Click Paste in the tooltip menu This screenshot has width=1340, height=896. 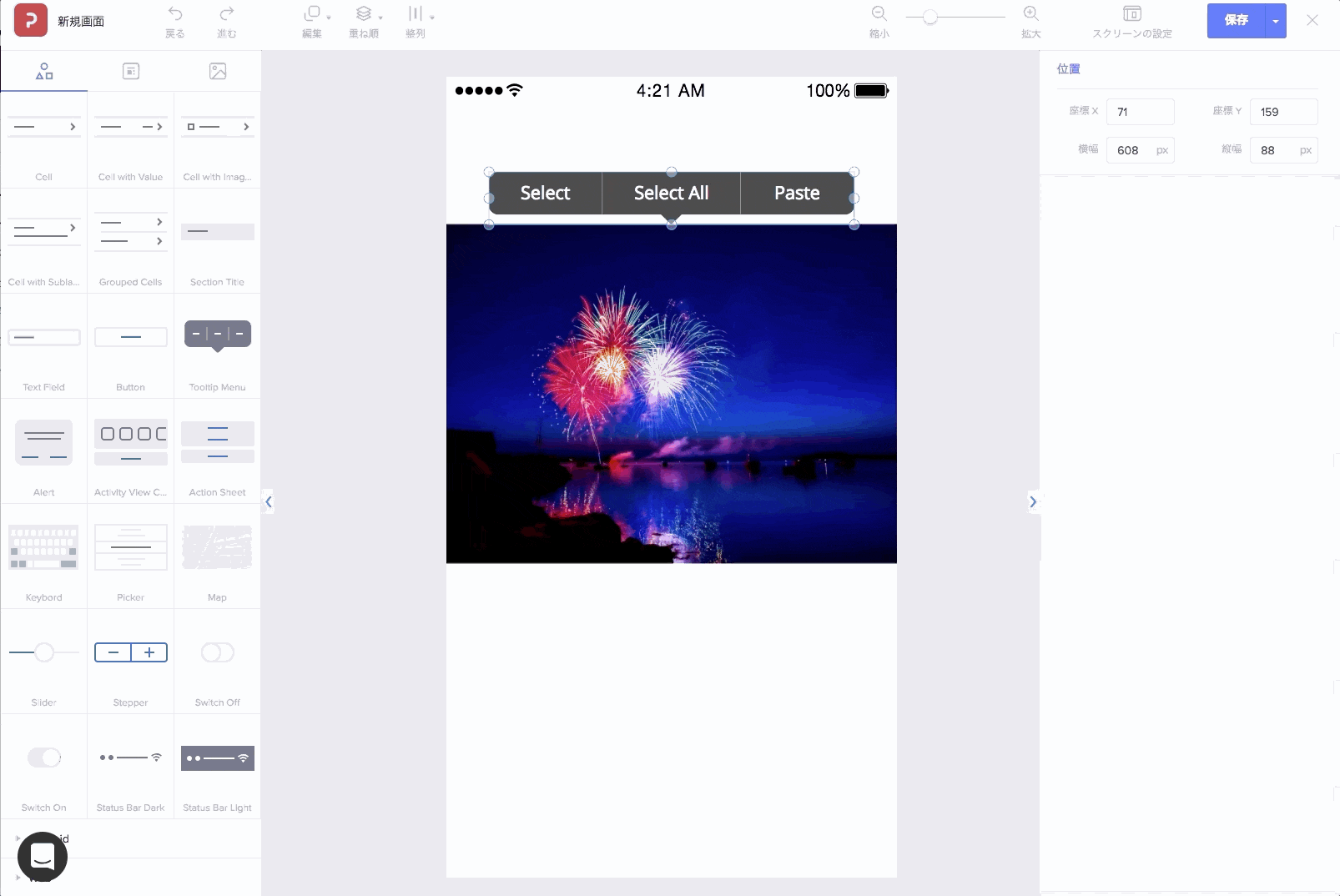pos(797,193)
